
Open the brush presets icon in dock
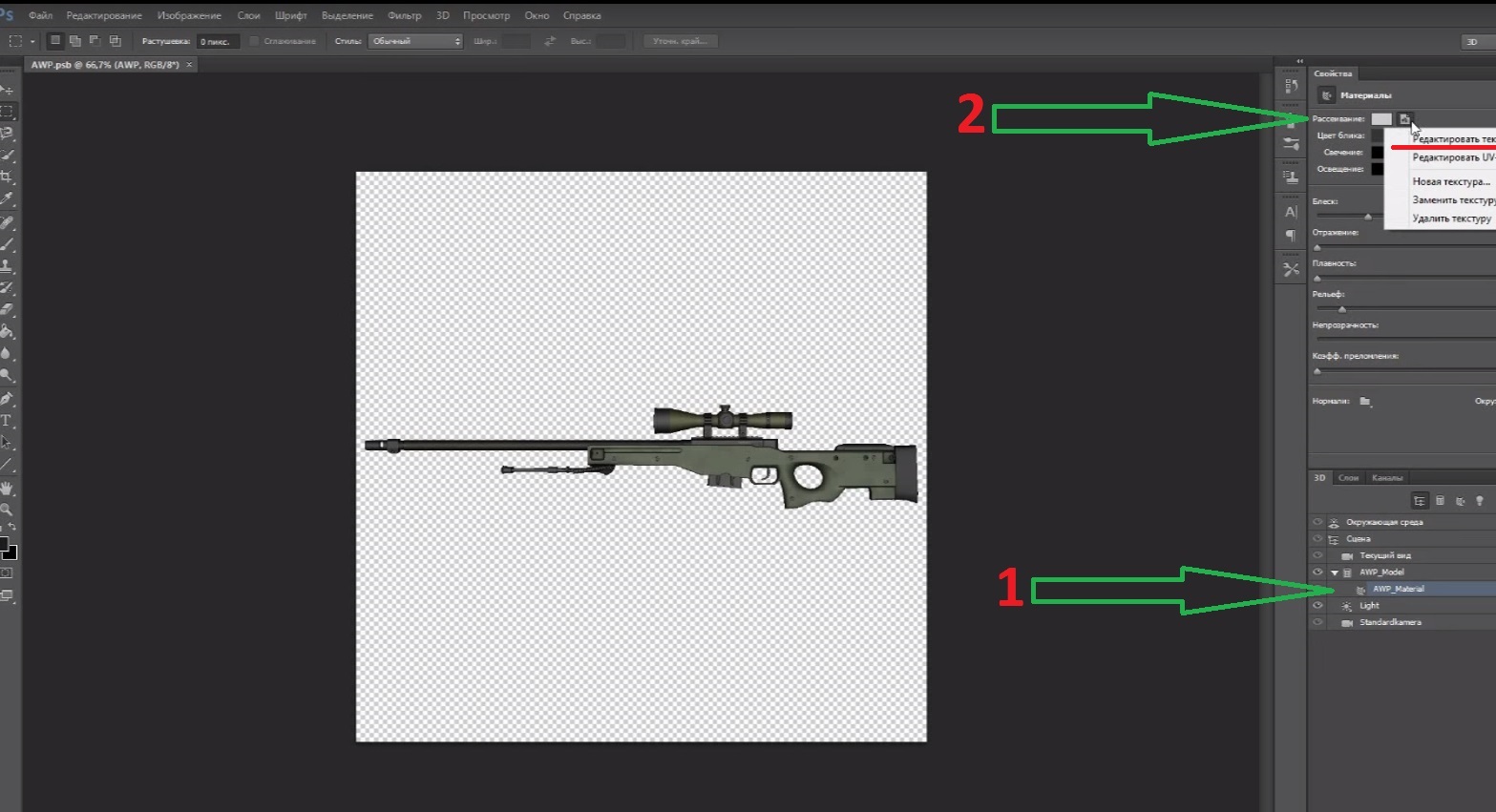click(x=1291, y=144)
